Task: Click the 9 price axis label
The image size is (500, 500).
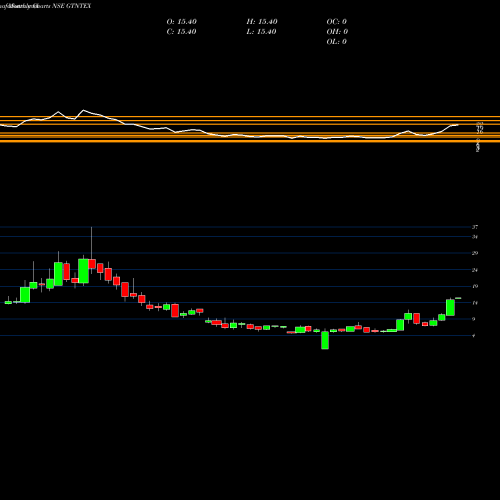Action: coord(474,319)
